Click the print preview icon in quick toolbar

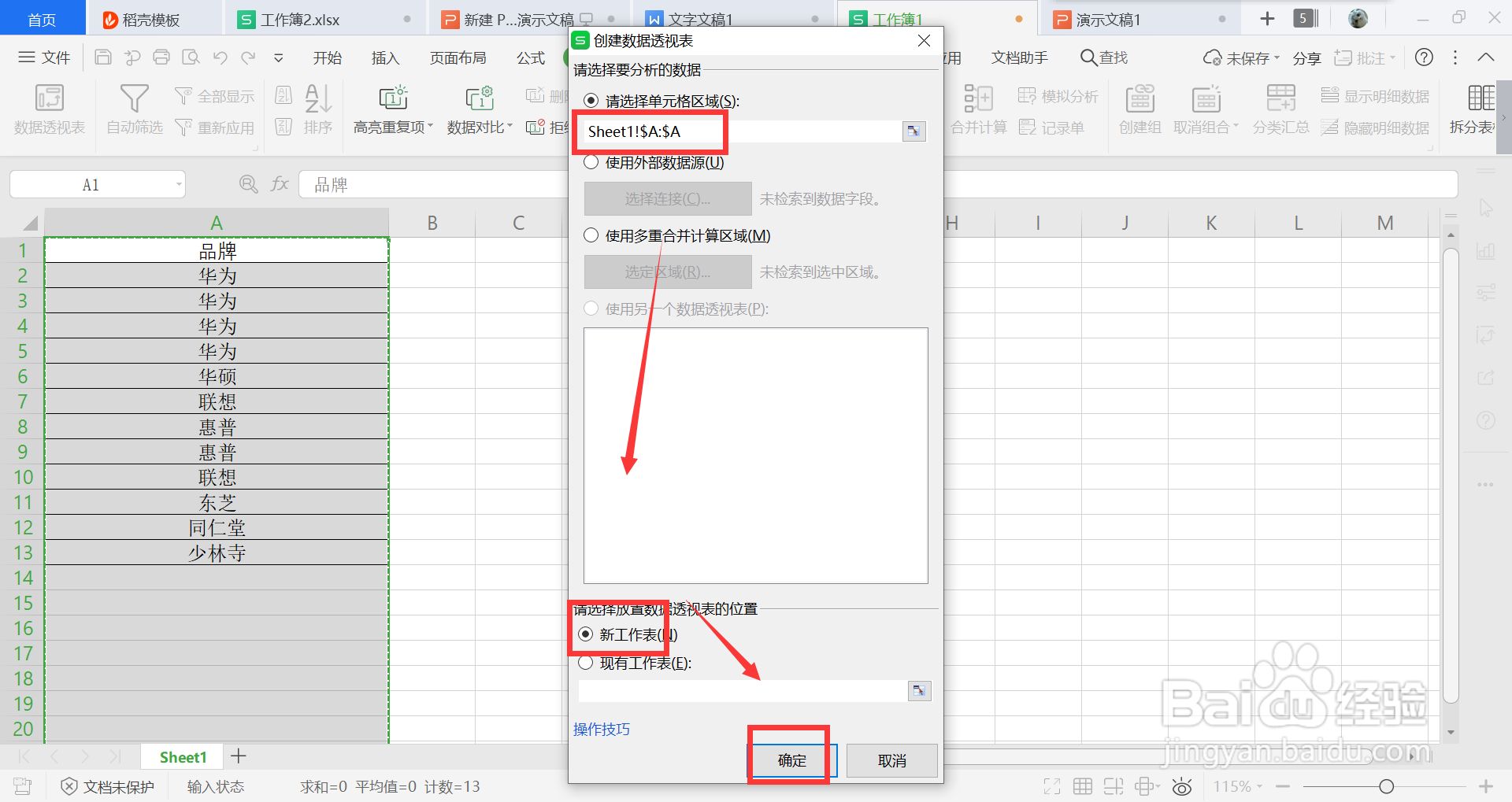pos(191,57)
